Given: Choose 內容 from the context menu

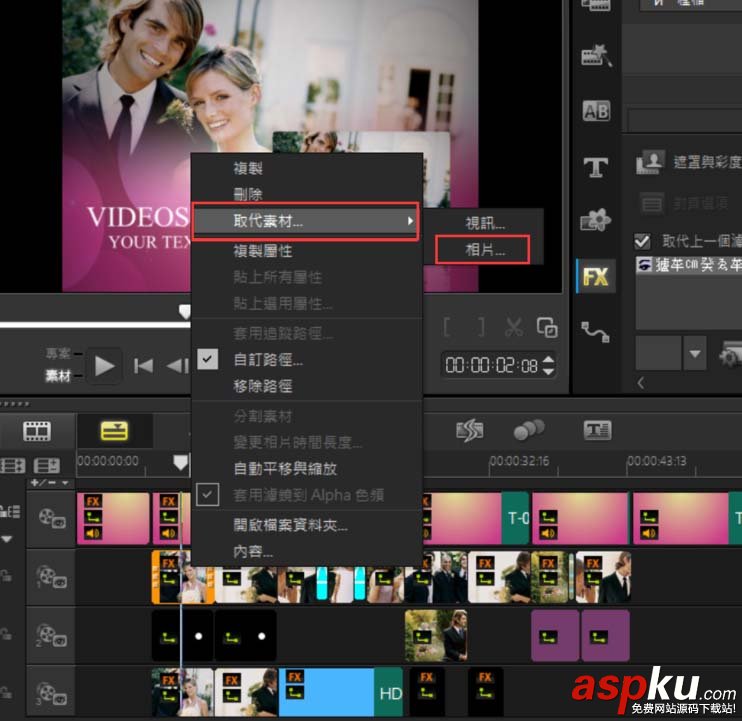Looking at the screenshot, I should (253, 551).
